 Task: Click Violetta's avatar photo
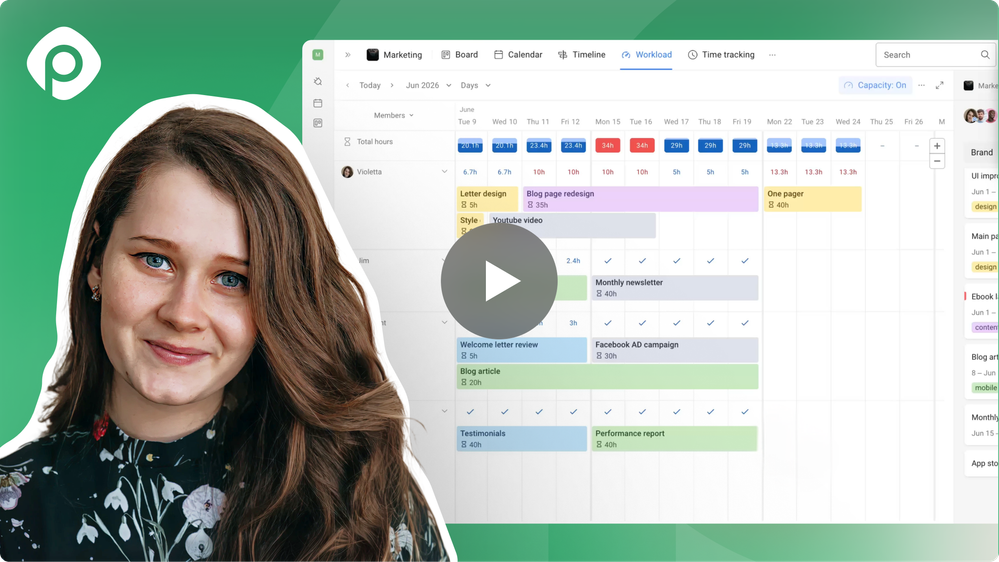pyautogui.click(x=347, y=172)
